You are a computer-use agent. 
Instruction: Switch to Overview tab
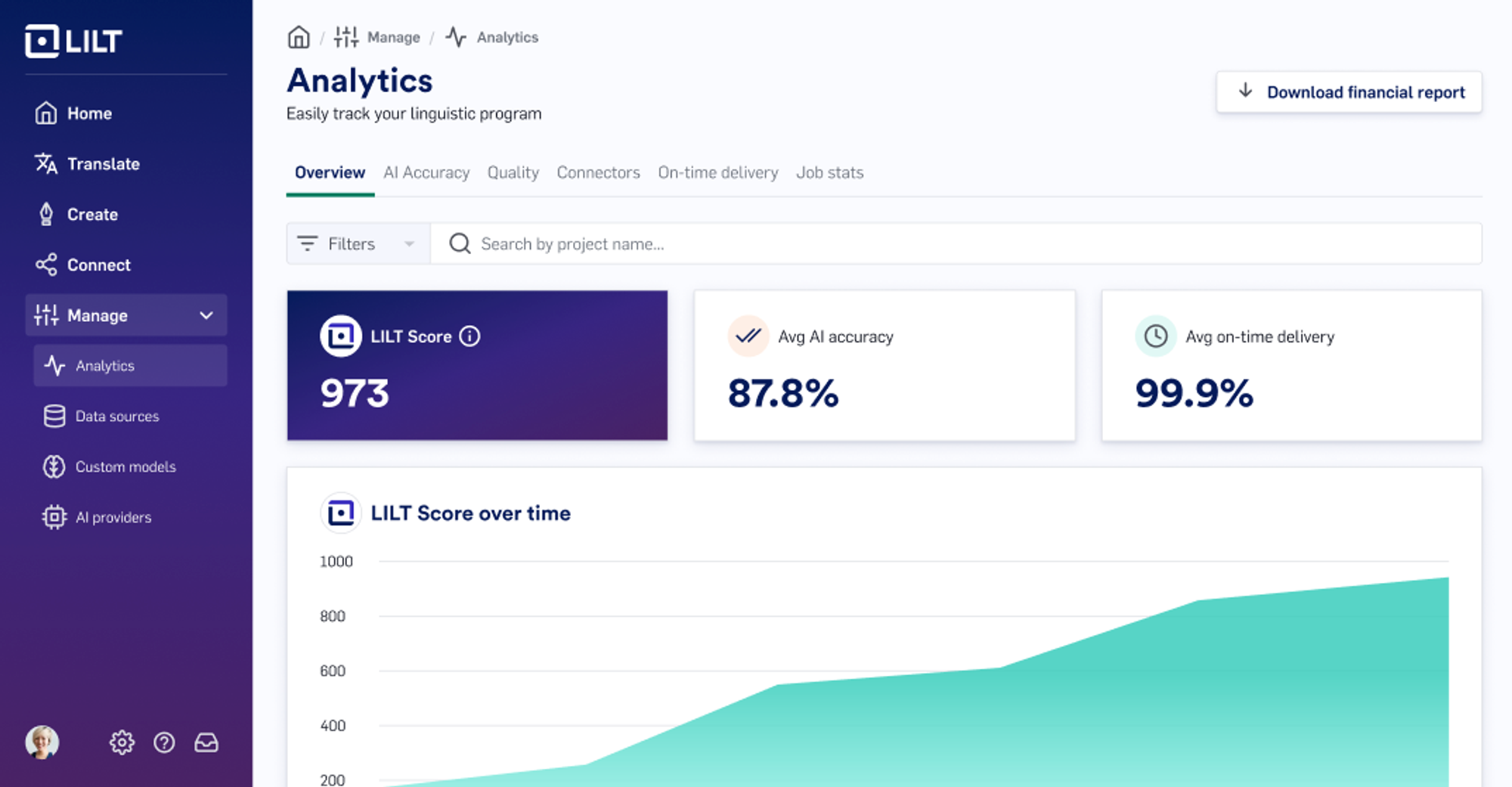[x=330, y=173]
